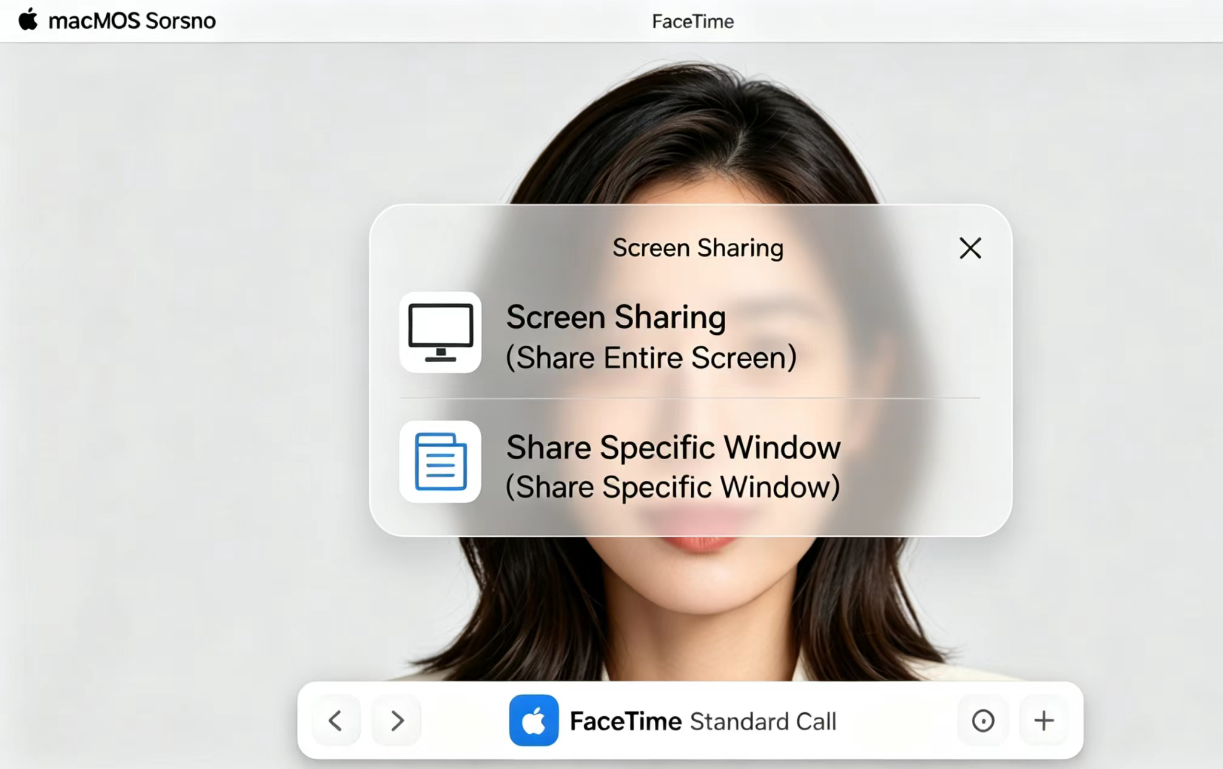Click the circled dot record icon
Image resolution: width=1223 pixels, height=769 pixels.
point(983,720)
